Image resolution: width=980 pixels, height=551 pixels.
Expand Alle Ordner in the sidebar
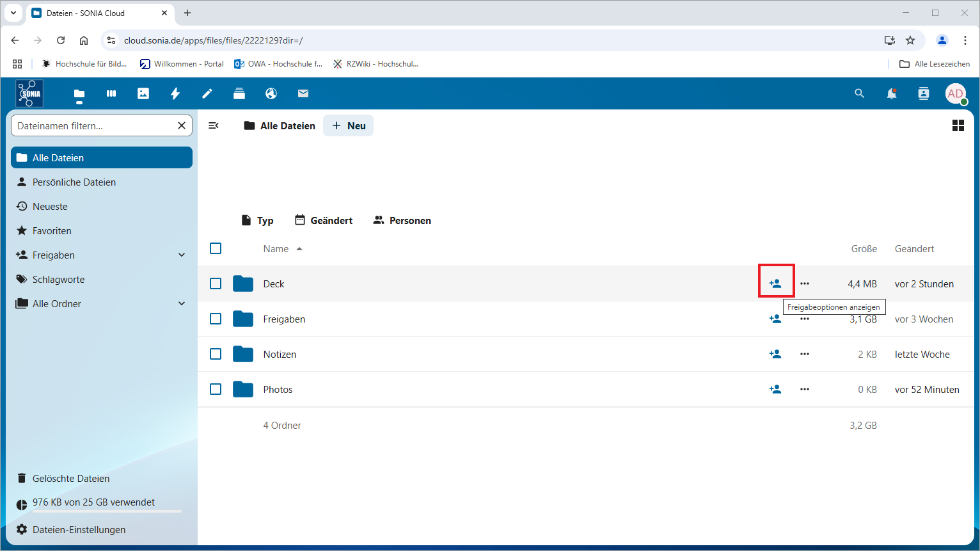tap(181, 303)
